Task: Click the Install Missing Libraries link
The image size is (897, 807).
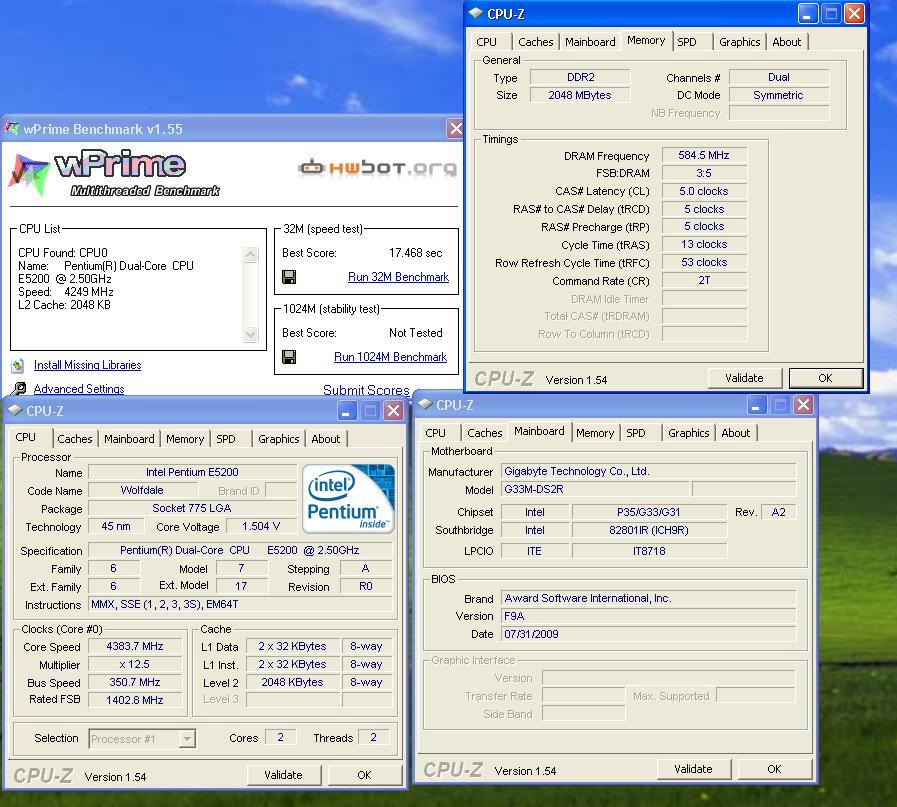Action: click(x=88, y=365)
